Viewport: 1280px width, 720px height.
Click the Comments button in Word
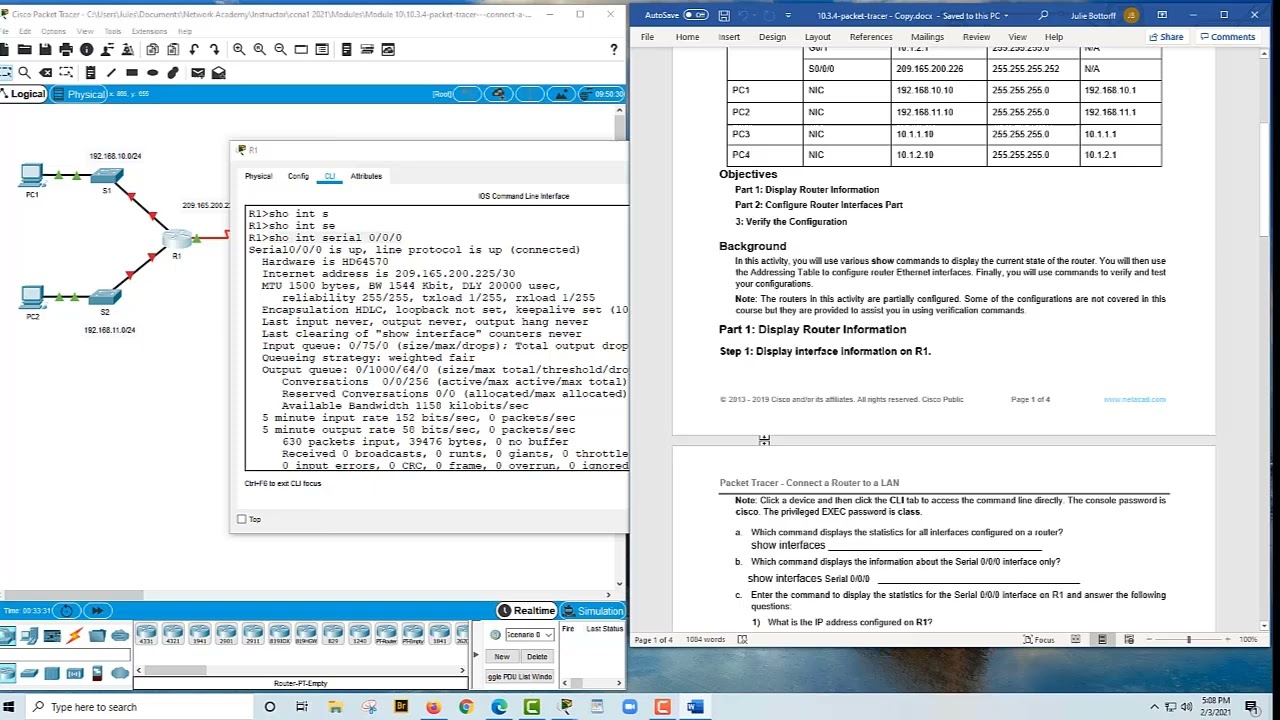click(x=1228, y=37)
